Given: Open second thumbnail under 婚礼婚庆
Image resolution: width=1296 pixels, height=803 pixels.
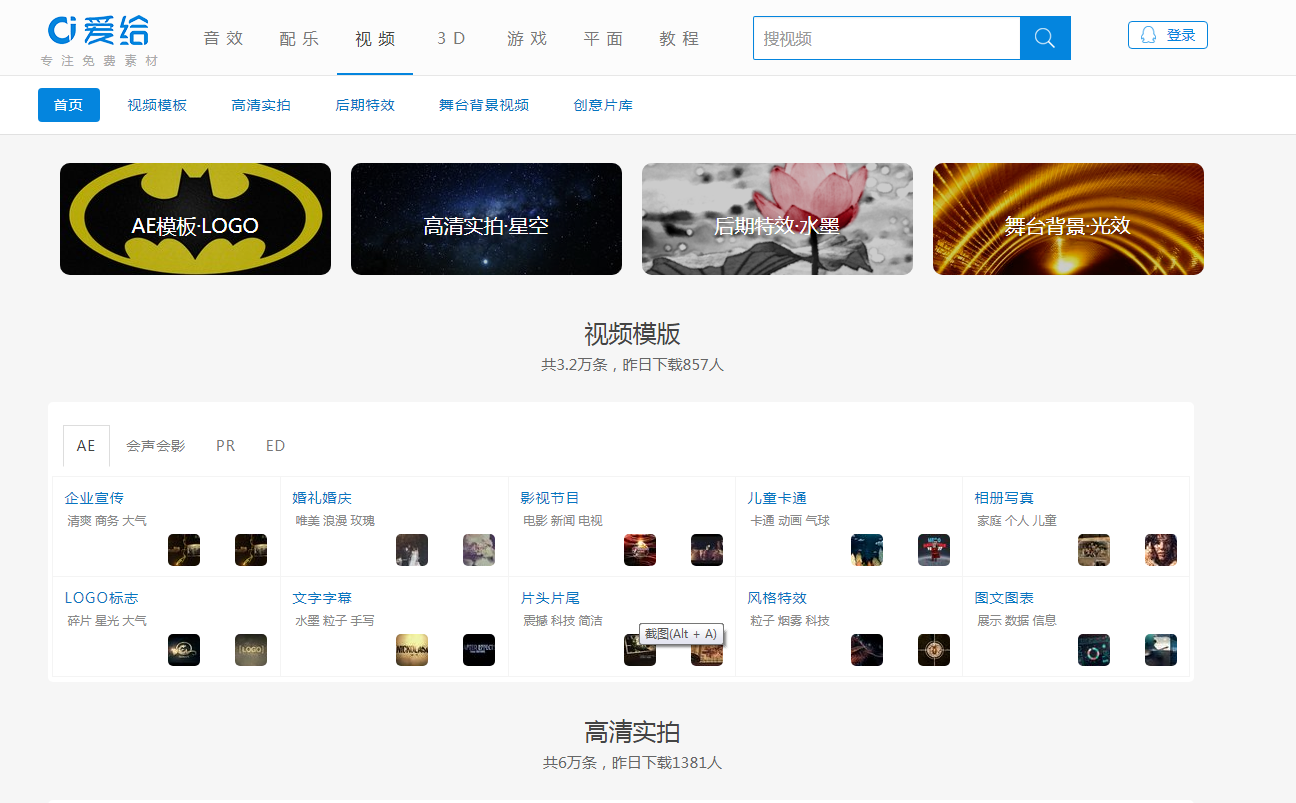Looking at the screenshot, I should (479, 550).
